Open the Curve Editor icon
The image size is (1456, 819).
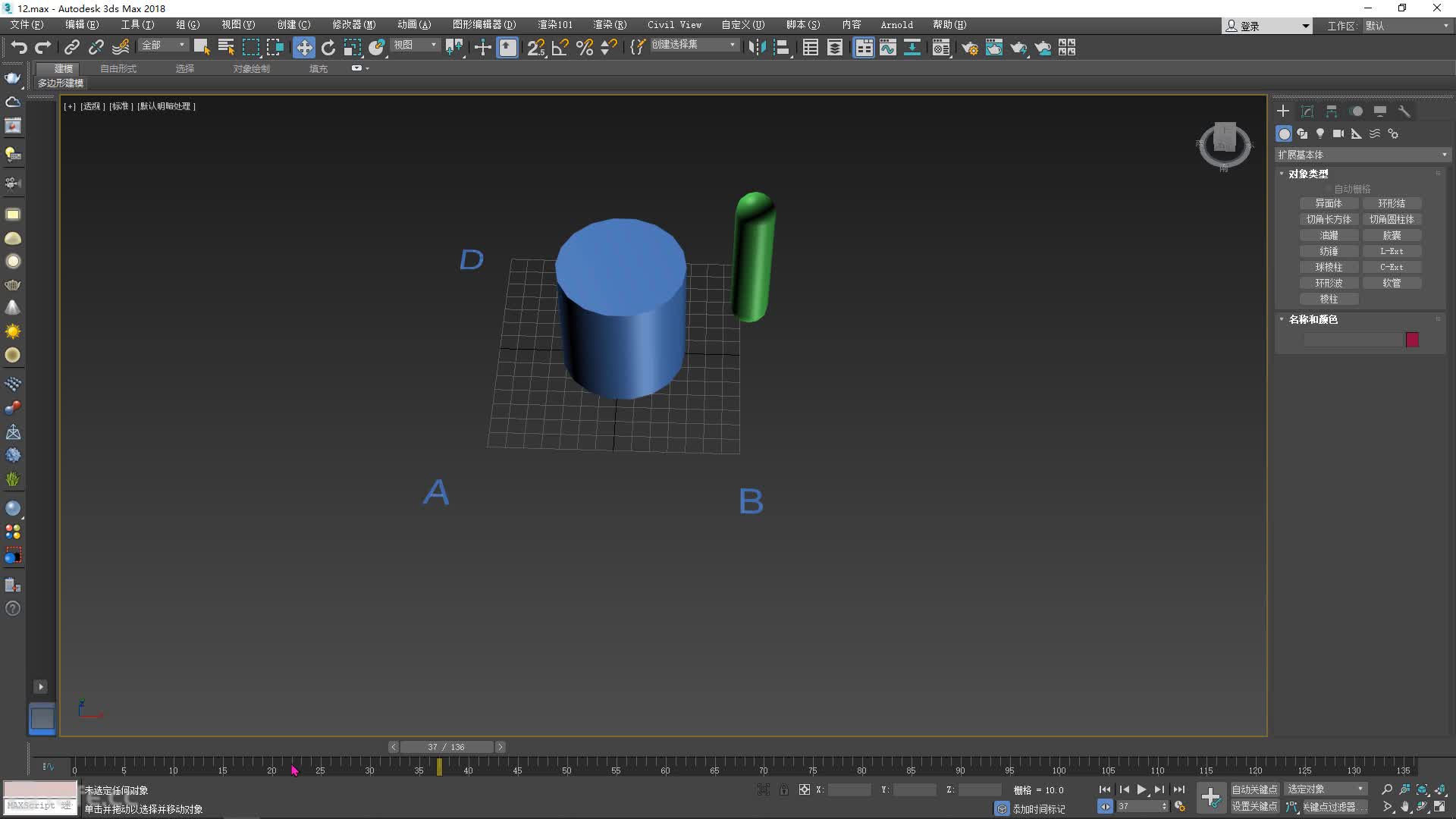coord(888,48)
